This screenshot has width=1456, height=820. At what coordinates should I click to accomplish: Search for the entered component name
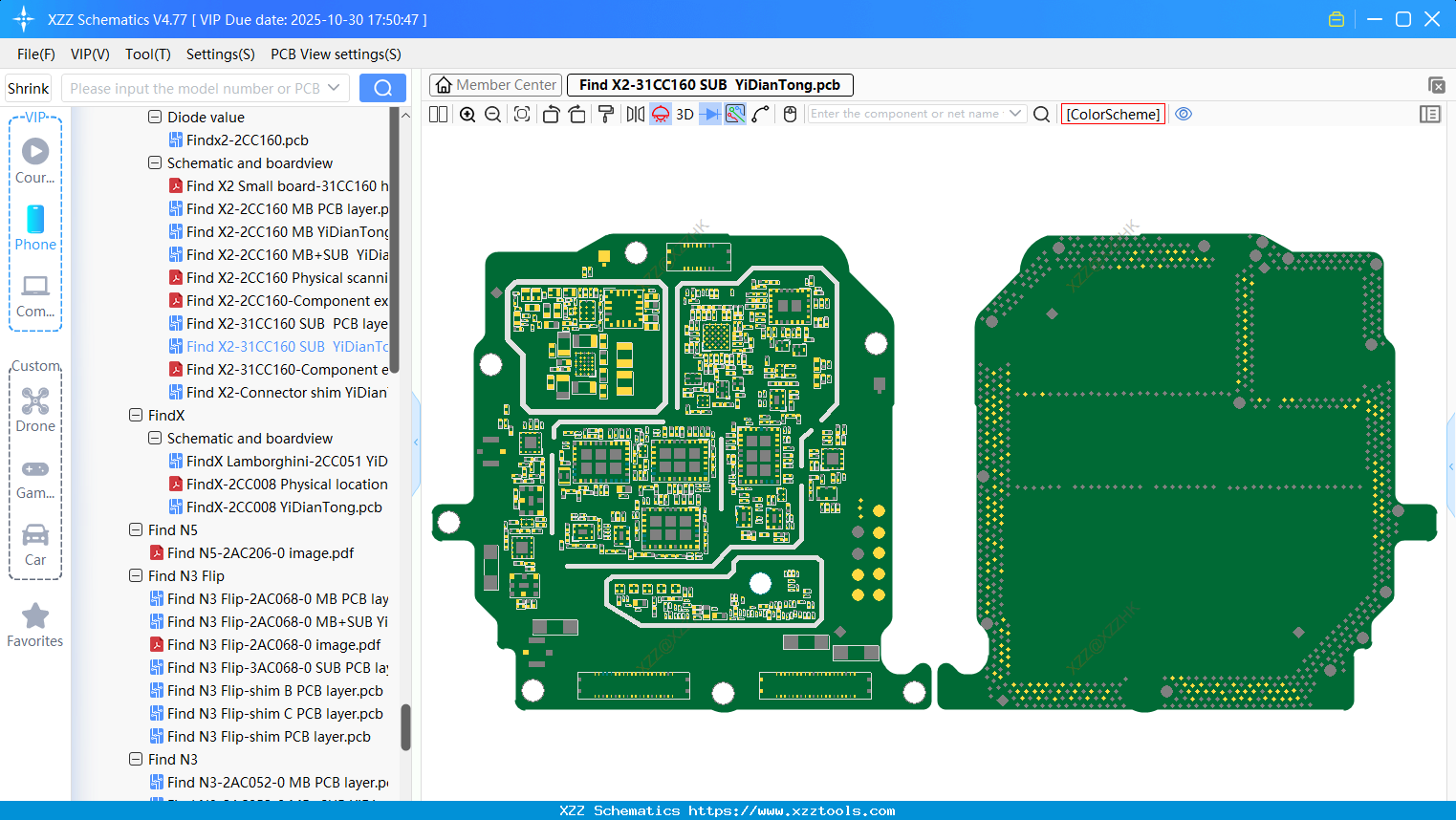(1042, 115)
